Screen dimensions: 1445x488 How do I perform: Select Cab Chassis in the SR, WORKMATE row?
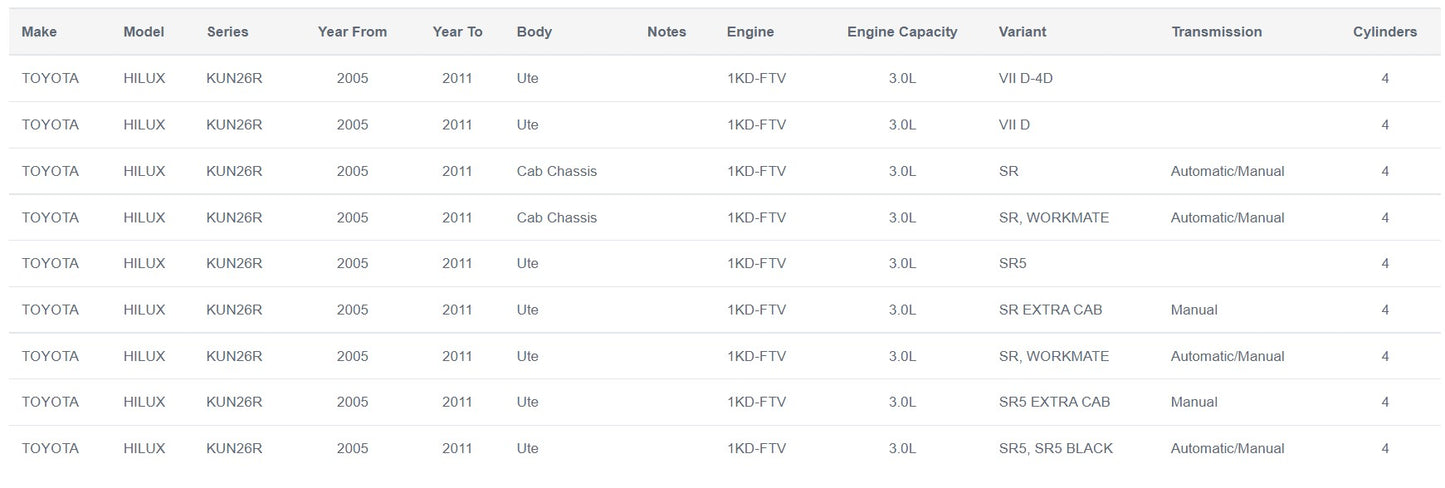[x=557, y=217]
